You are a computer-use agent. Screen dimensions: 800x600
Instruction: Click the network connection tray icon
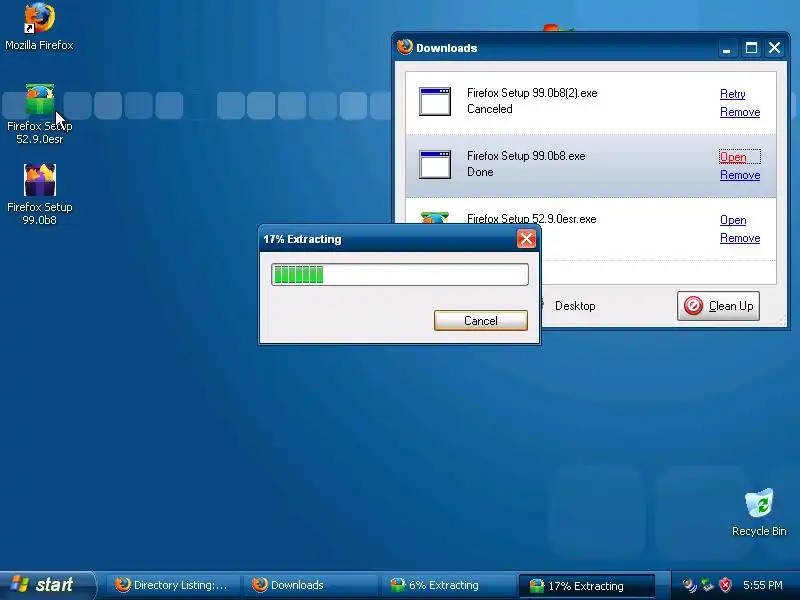coord(707,585)
